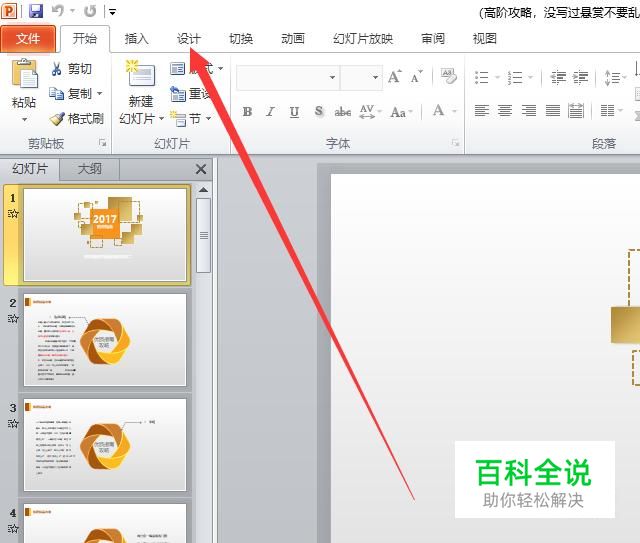This screenshot has height=543, width=640.
Task: Click the font color A button
Action: [438, 111]
